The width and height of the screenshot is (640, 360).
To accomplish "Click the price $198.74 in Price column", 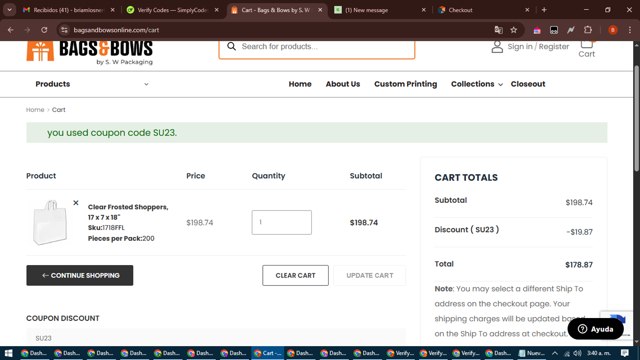I will pos(200,222).
